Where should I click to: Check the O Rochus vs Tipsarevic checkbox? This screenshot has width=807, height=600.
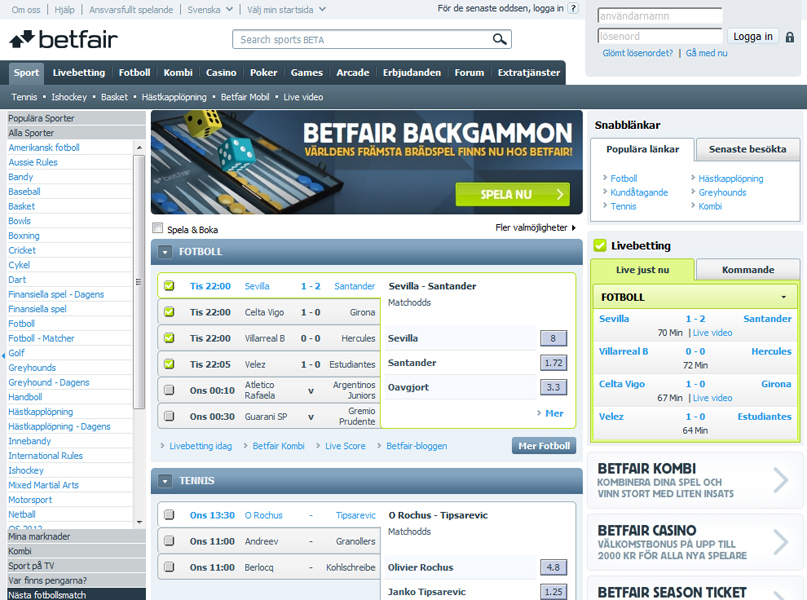pyautogui.click(x=169, y=515)
